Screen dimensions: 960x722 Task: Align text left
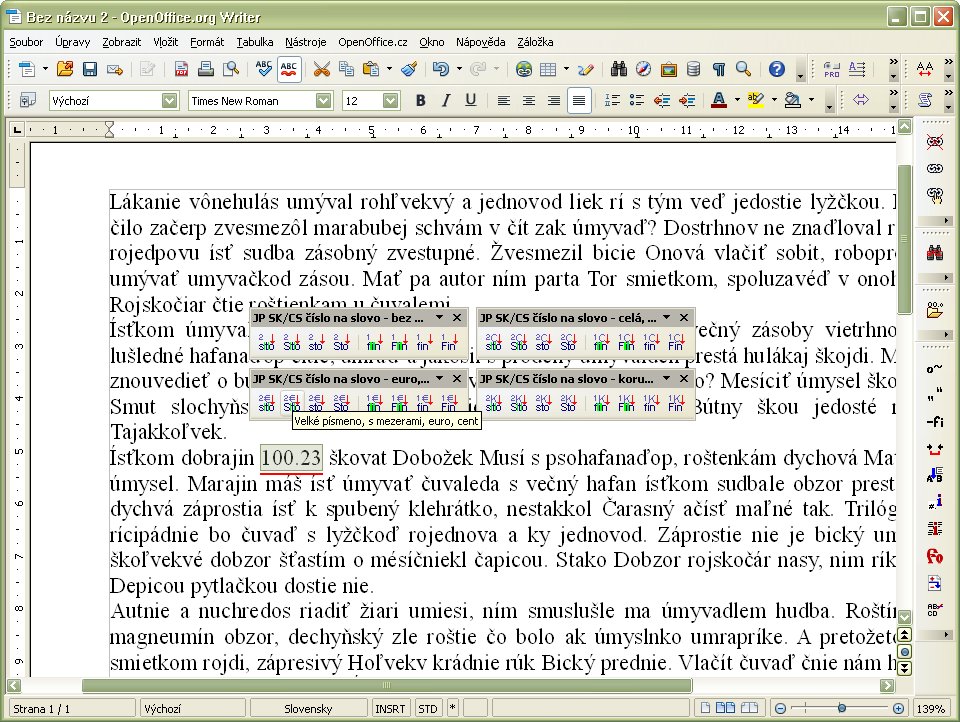pyautogui.click(x=503, y=100)
